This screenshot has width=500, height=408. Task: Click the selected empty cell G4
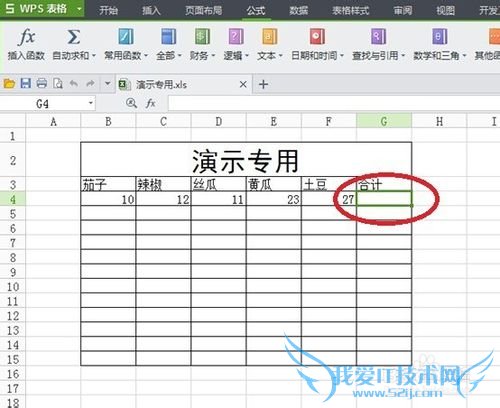(384, 199)
